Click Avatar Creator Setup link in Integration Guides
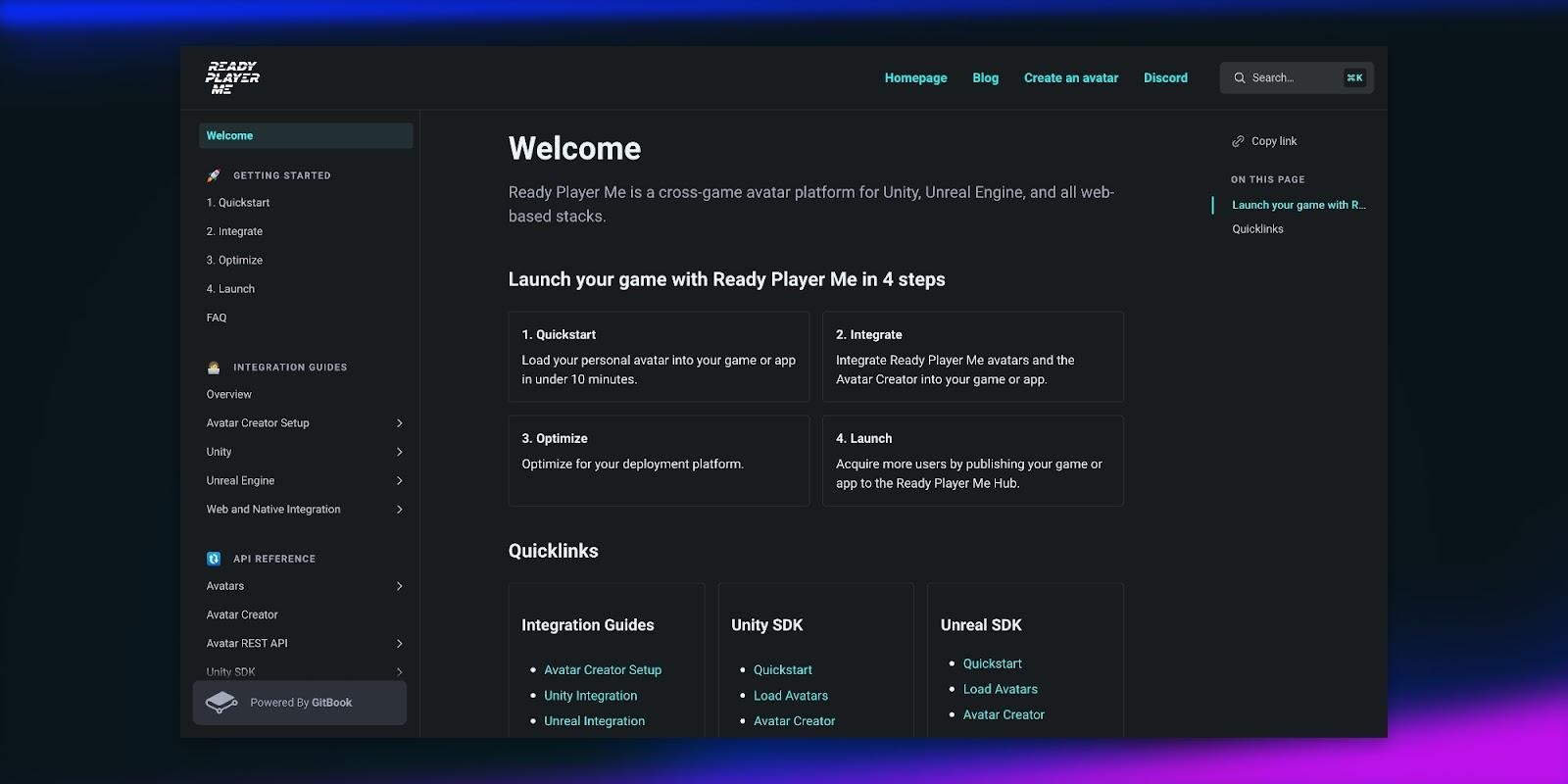Viewport: 1568px width, 784px height. pyautogui.click(x=603, y=670)
